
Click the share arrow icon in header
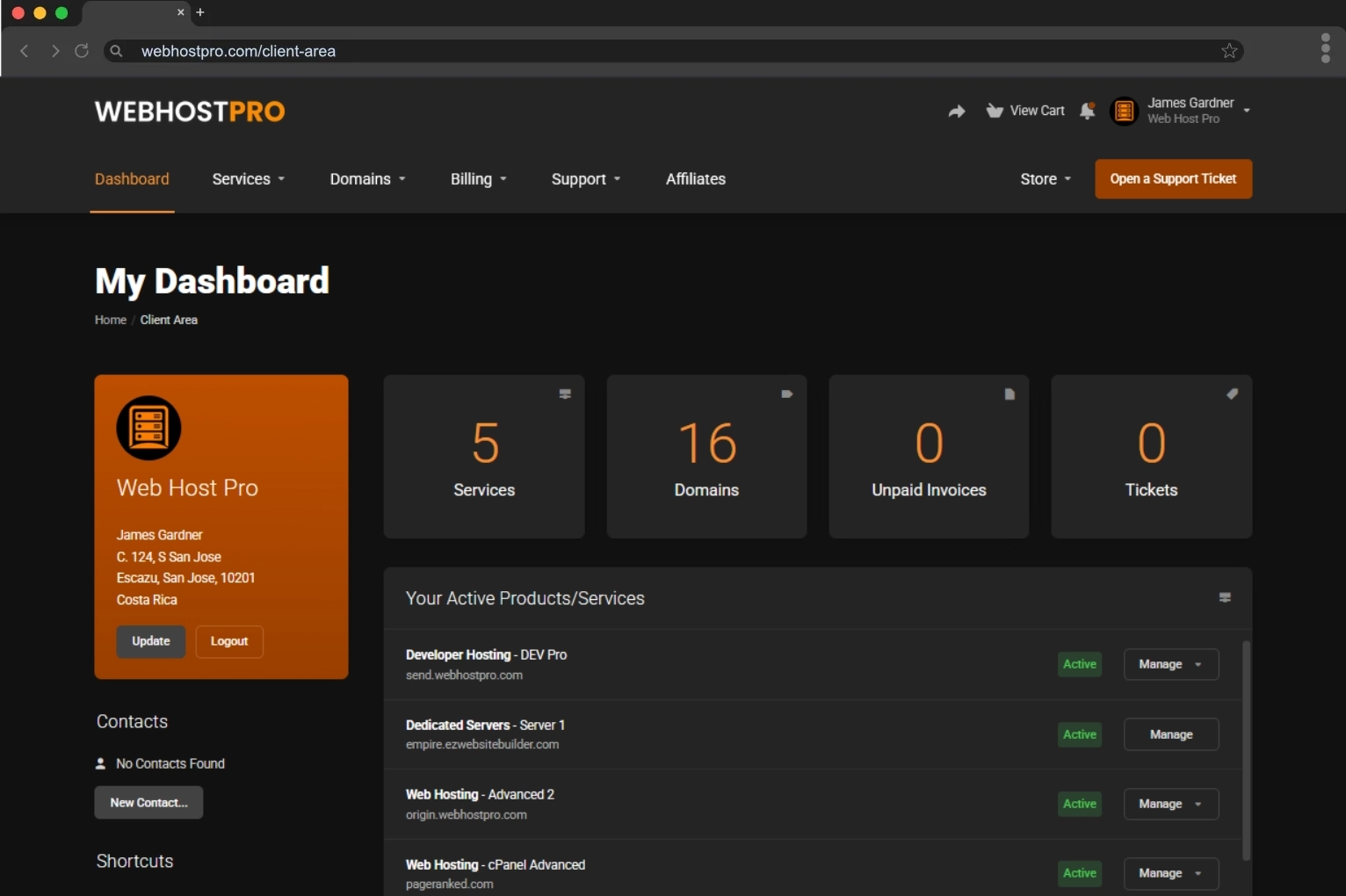pyautogui.click(x=957, y=111)
